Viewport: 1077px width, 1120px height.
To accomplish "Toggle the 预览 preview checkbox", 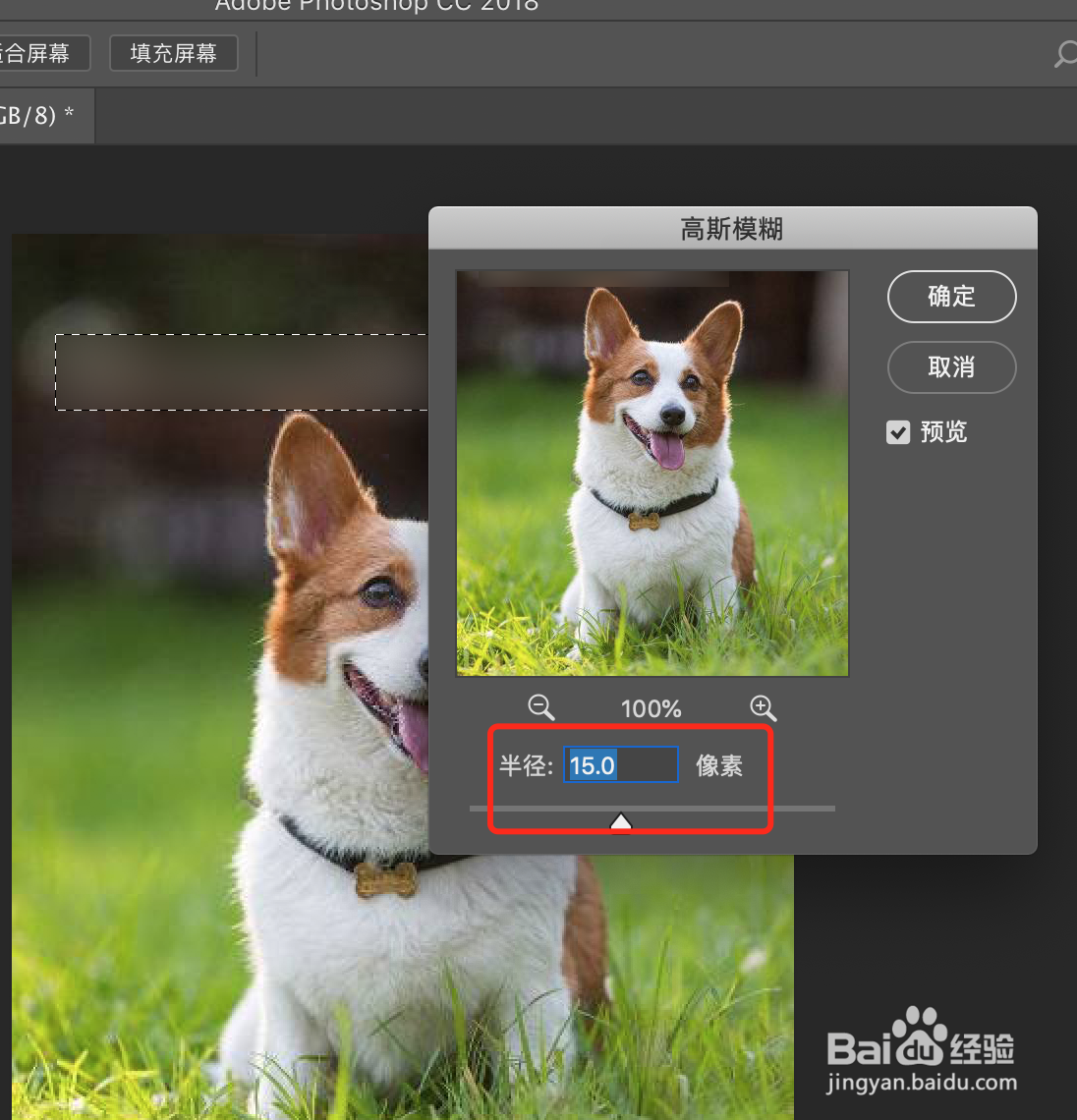I will [897, 432].
